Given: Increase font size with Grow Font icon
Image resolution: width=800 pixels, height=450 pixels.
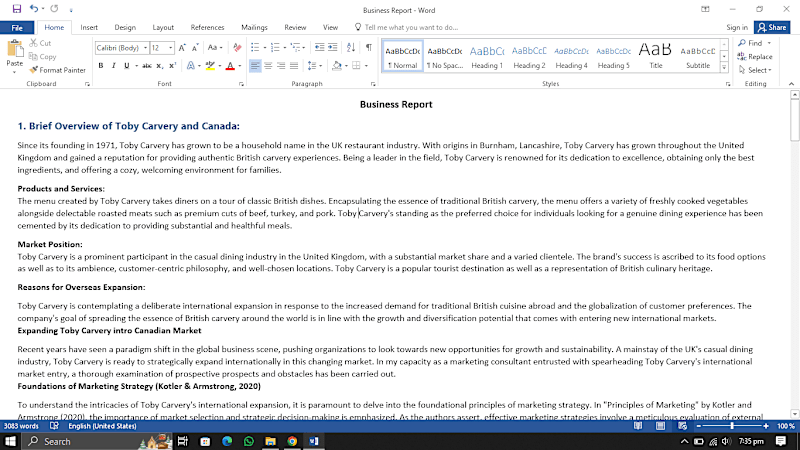Looking at the screenshot, I should click(182, 48).
